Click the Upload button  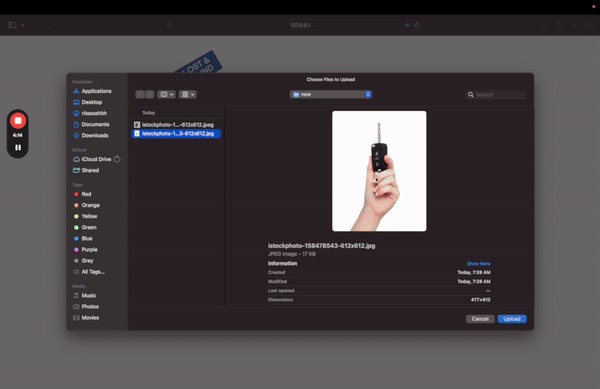click(512, 319)
